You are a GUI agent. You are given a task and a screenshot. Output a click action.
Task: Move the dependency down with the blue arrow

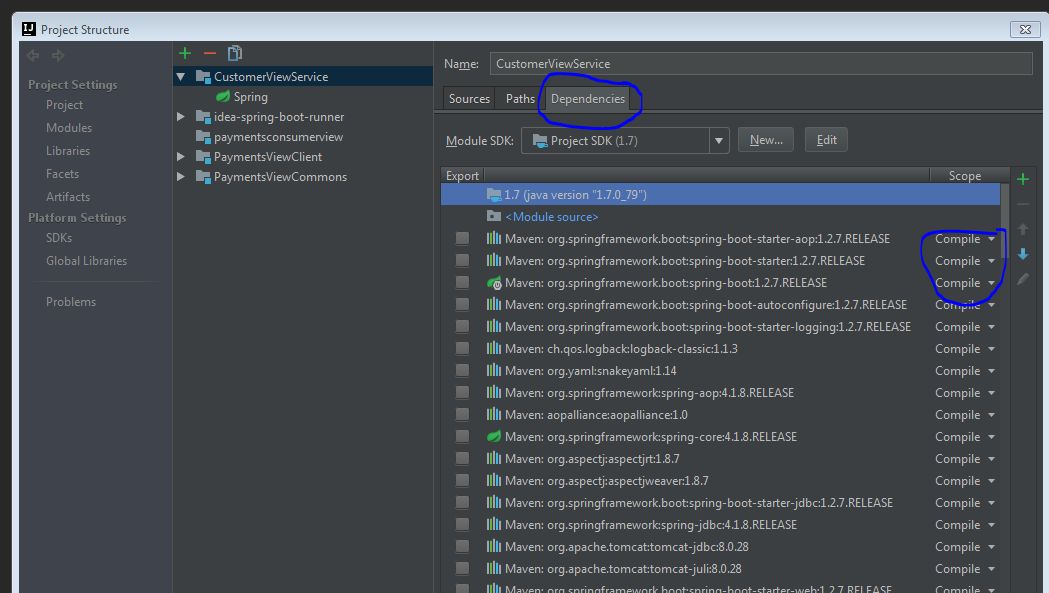[x=1023, y=254]
